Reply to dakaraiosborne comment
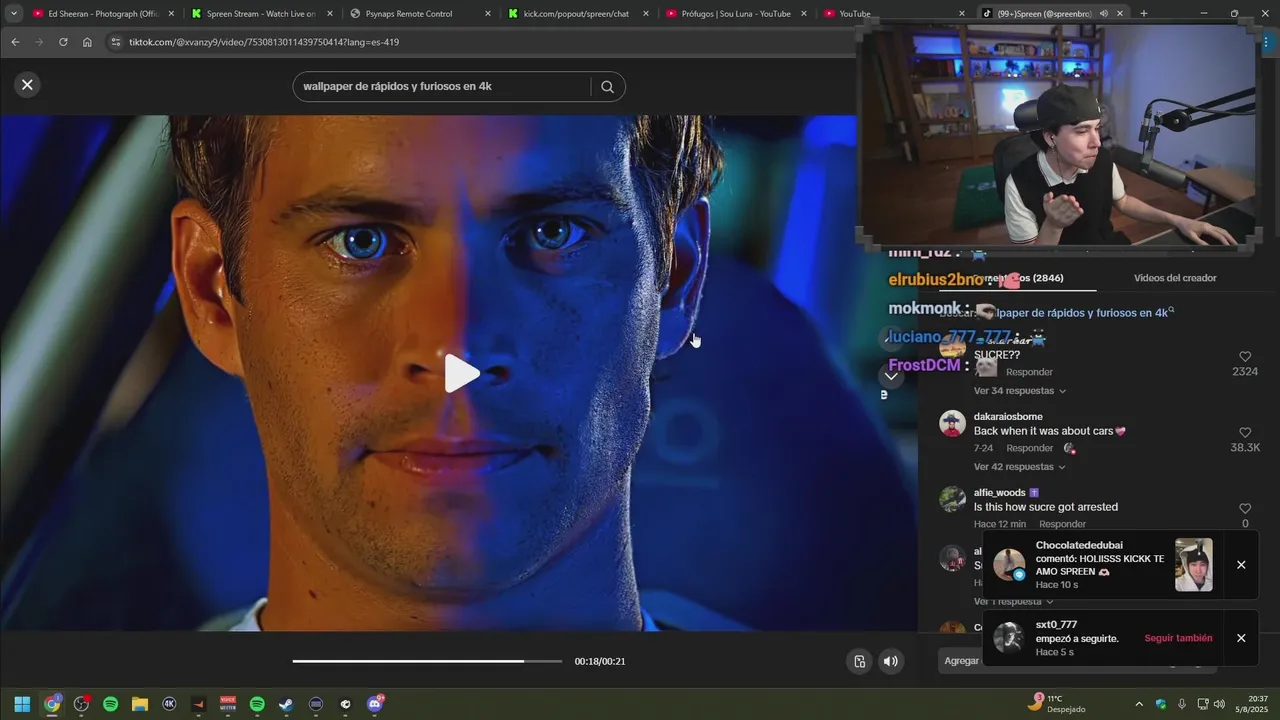 click(1029, 448)
